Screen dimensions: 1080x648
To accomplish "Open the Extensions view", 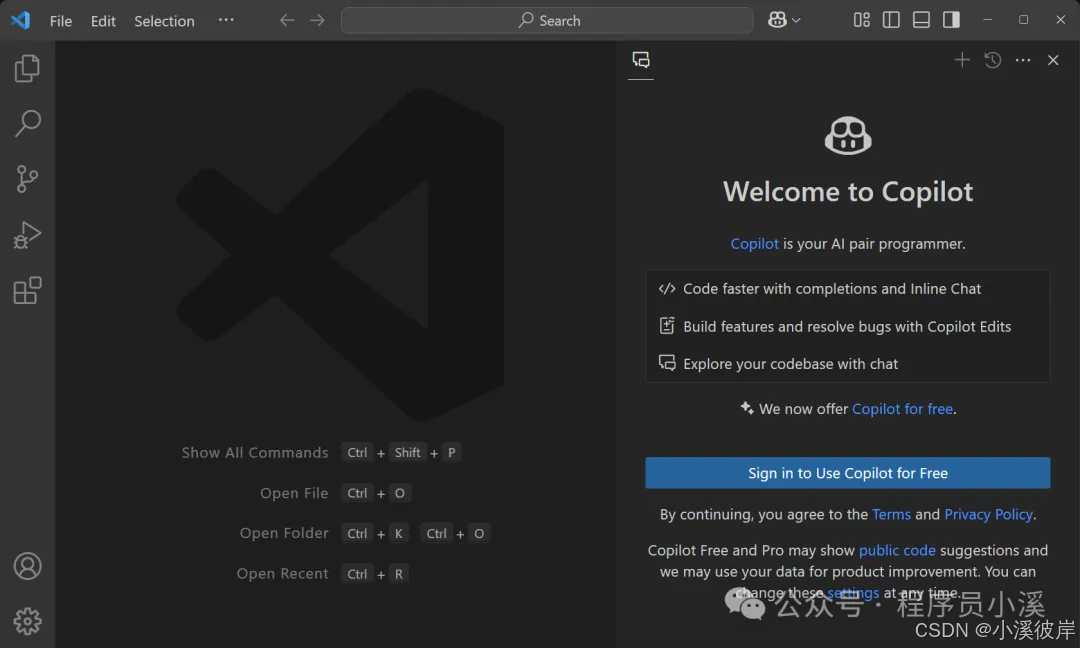I will [28, 290].
